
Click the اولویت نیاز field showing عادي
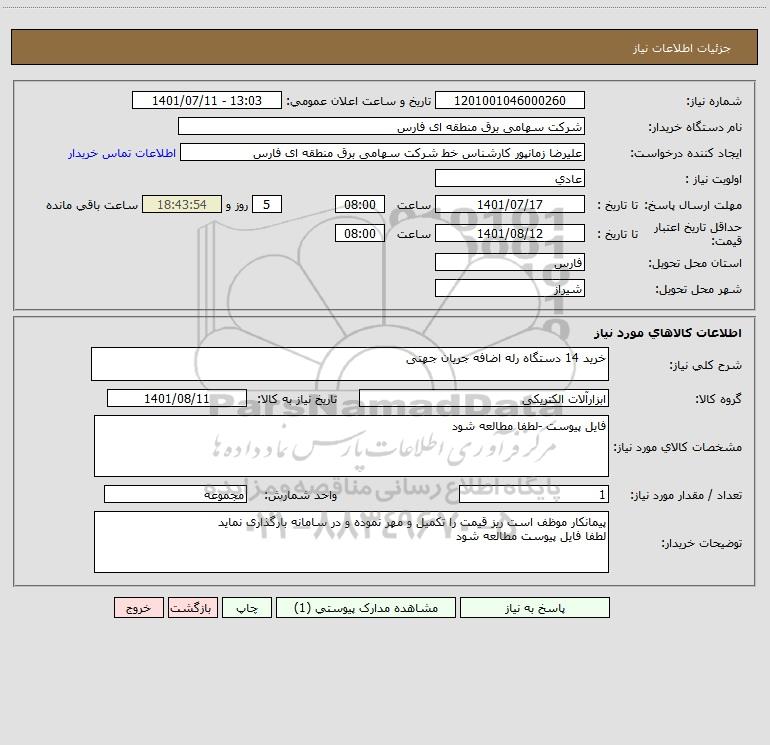(510, 178)
